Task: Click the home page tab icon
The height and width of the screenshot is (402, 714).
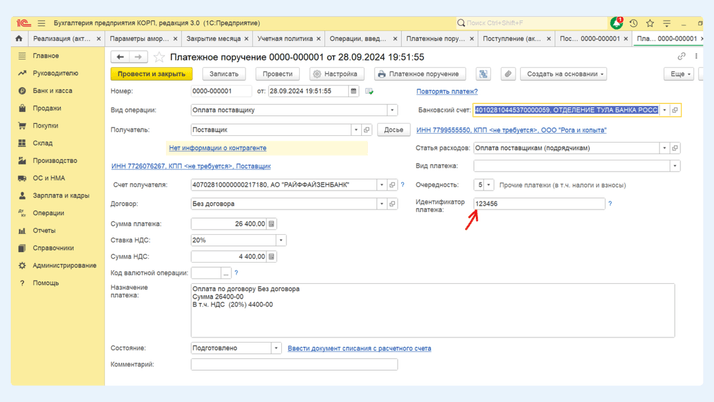Action: (x=19, y=39)
